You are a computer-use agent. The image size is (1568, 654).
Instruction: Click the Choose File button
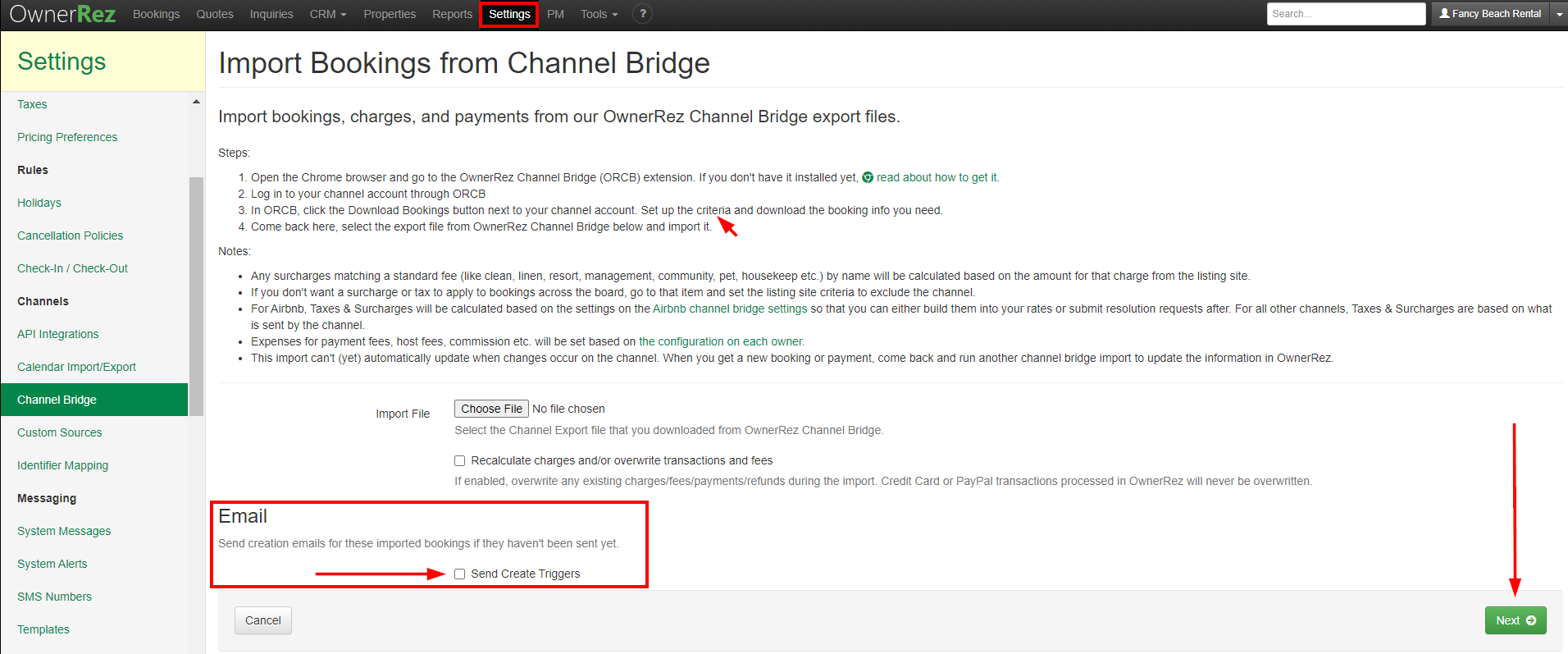click(491, 409)
